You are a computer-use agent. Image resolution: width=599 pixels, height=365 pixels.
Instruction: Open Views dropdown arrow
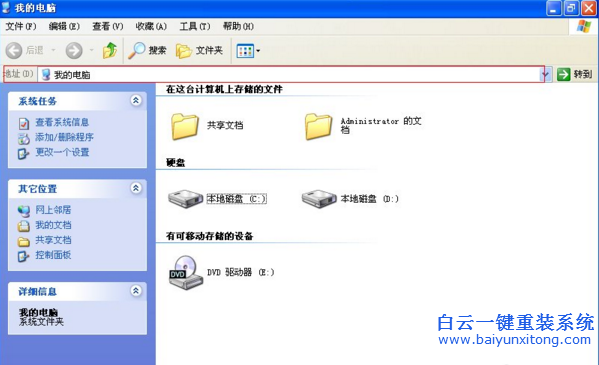click(x=258, y=51)
